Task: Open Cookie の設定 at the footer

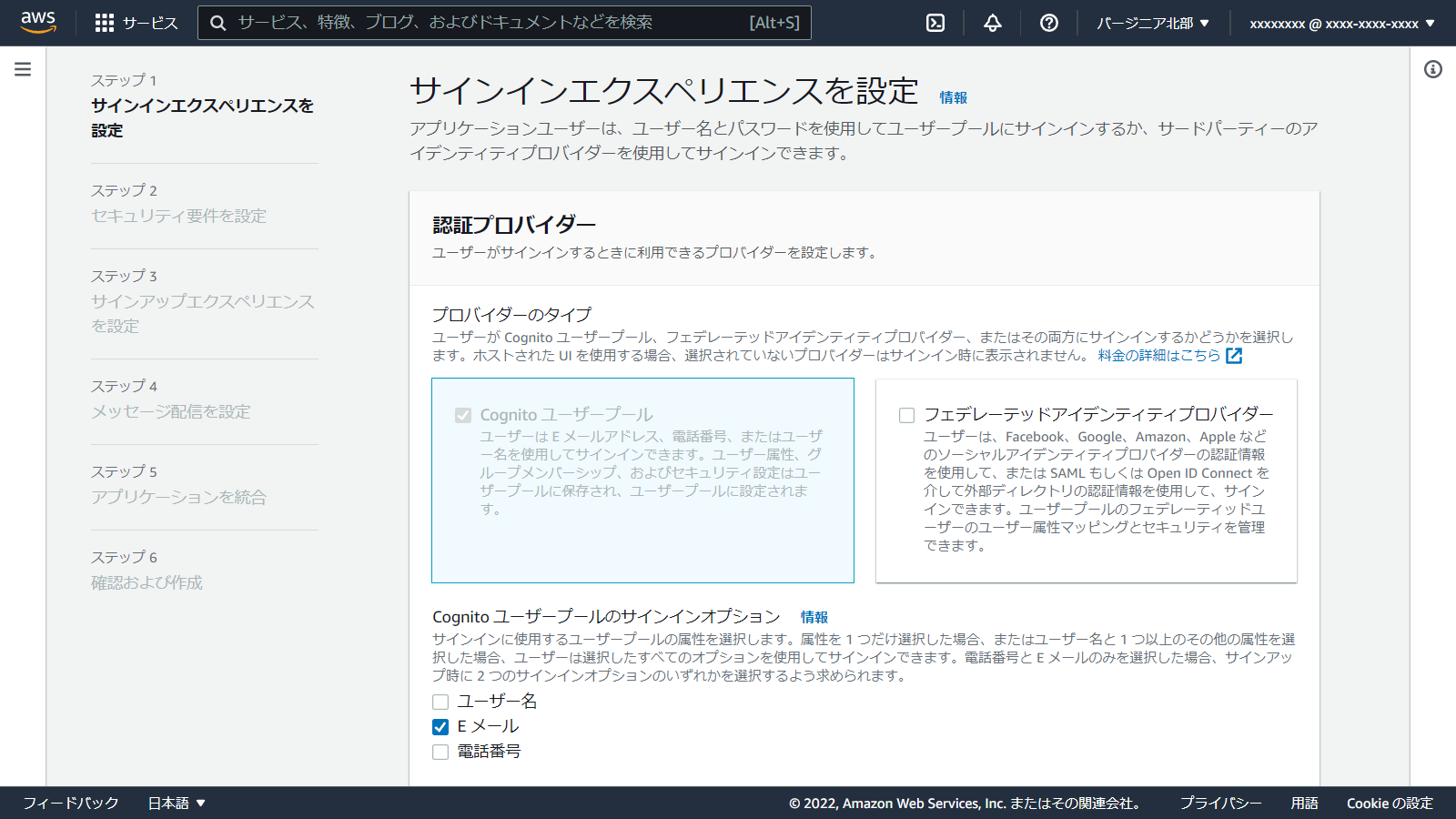Action: pyautogui.click(x=1390, y=803)
